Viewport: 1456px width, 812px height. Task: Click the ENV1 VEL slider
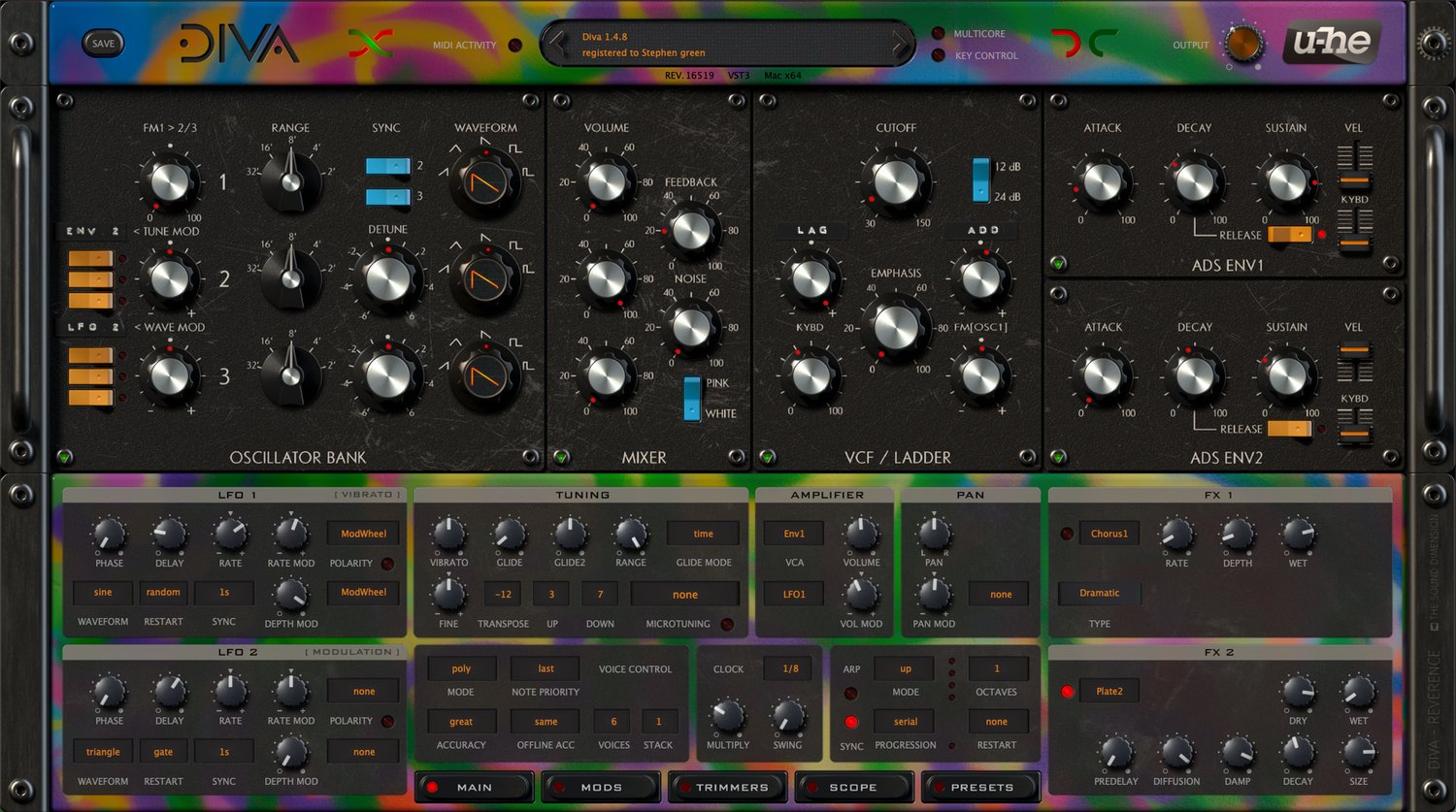pos(1354,166)
